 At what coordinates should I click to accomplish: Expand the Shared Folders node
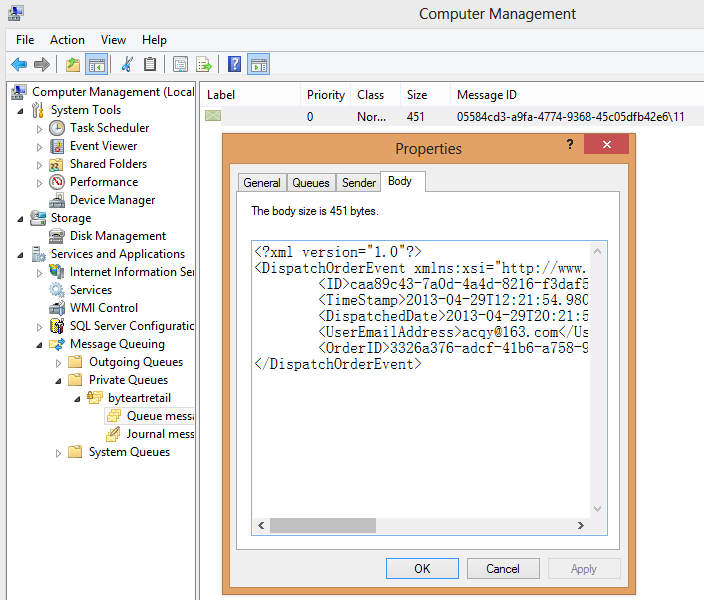click(39, 165)
